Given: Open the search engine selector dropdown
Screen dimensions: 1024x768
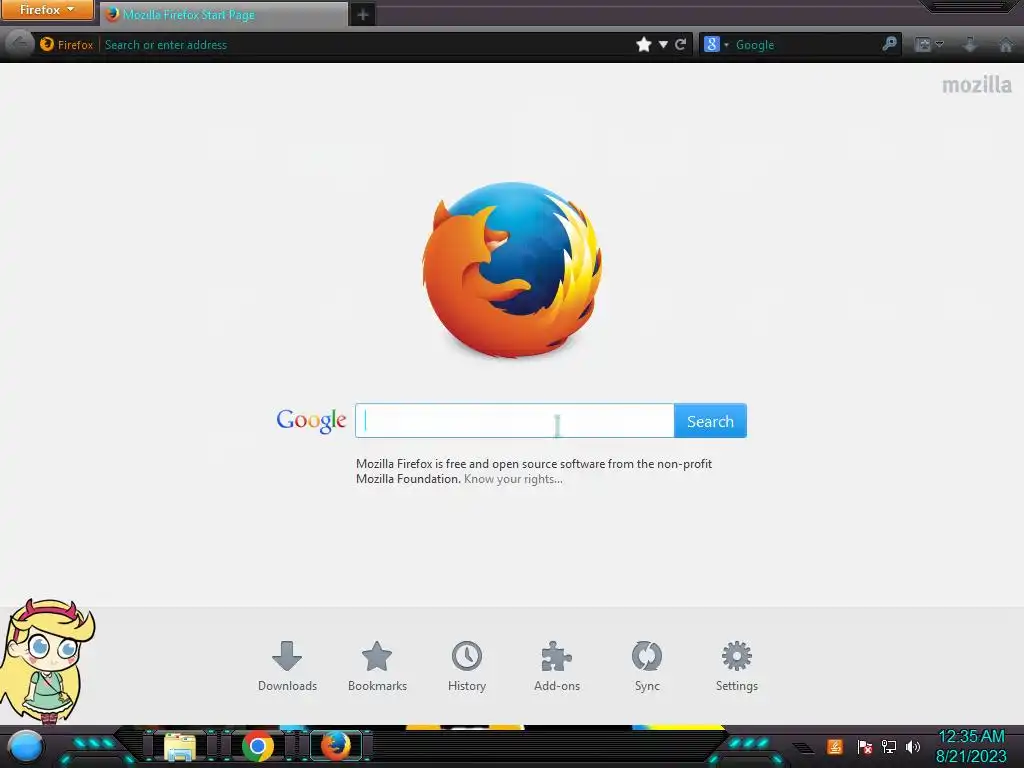Looking at the screenshot, I should click(716, 44).
